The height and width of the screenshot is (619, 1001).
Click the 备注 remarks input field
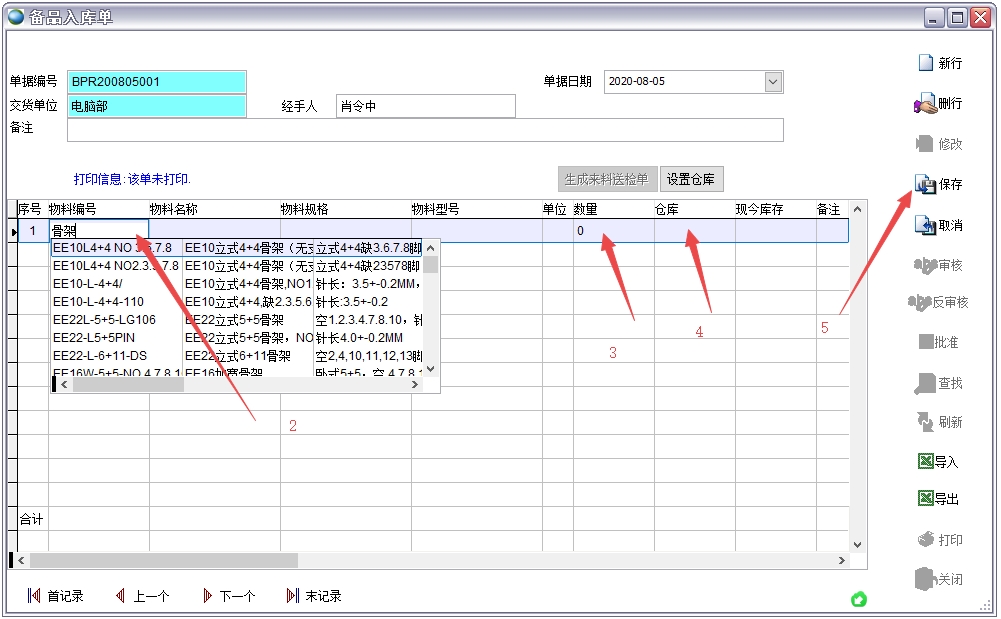pyautogui.click(x=425, y=130)
